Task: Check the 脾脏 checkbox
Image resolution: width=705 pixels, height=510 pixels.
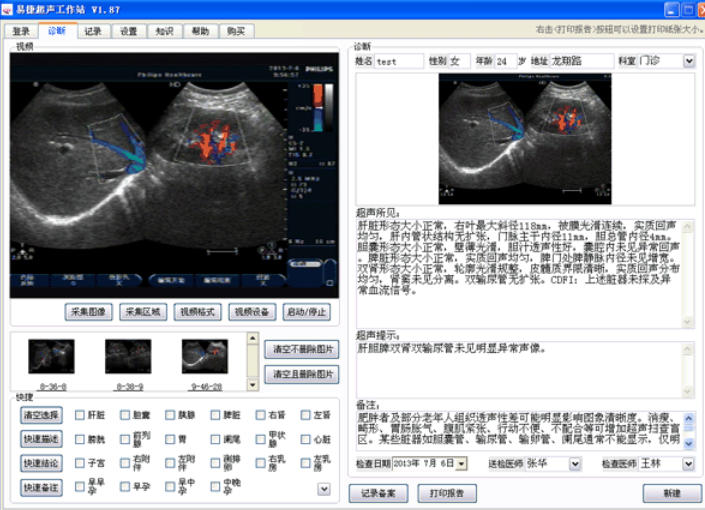Action: (215, 415)
